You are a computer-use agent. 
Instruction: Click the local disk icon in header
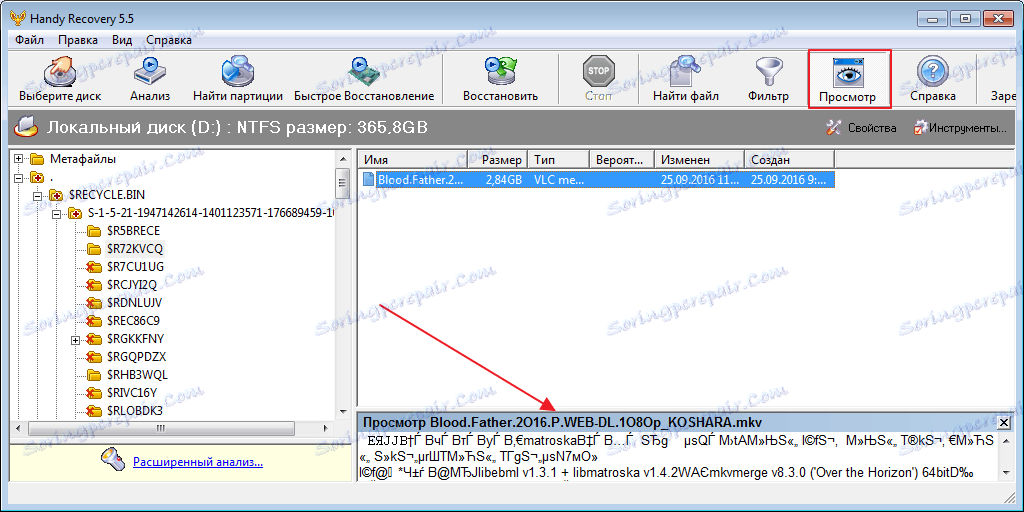pyautogui.click(x=27, y=127)
